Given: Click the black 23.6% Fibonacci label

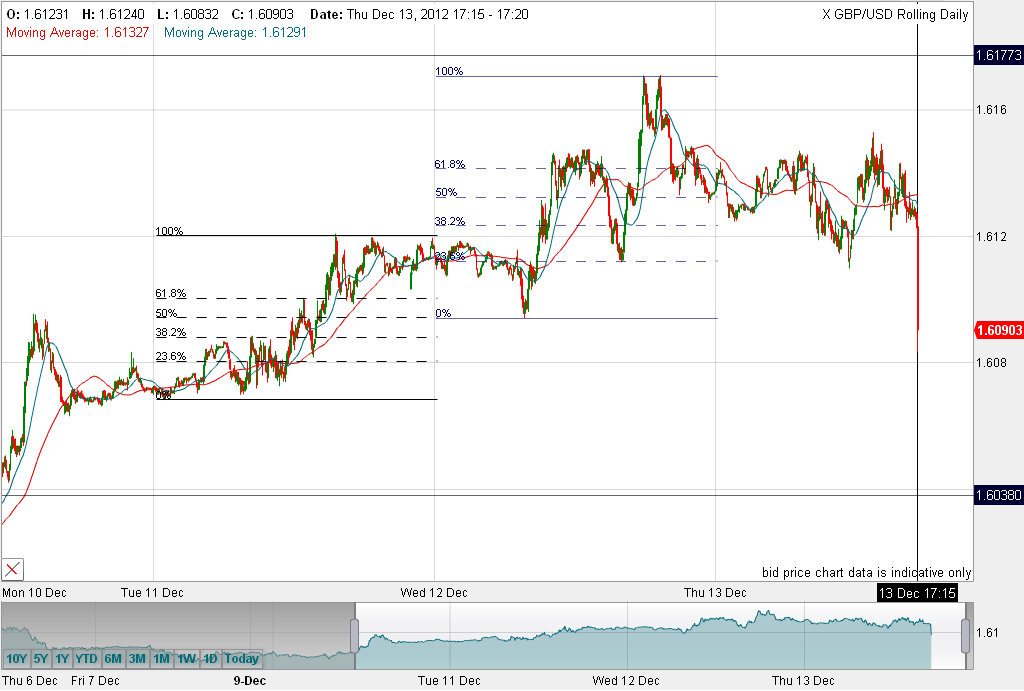Looking at the screenshot, I should (170, 356).
